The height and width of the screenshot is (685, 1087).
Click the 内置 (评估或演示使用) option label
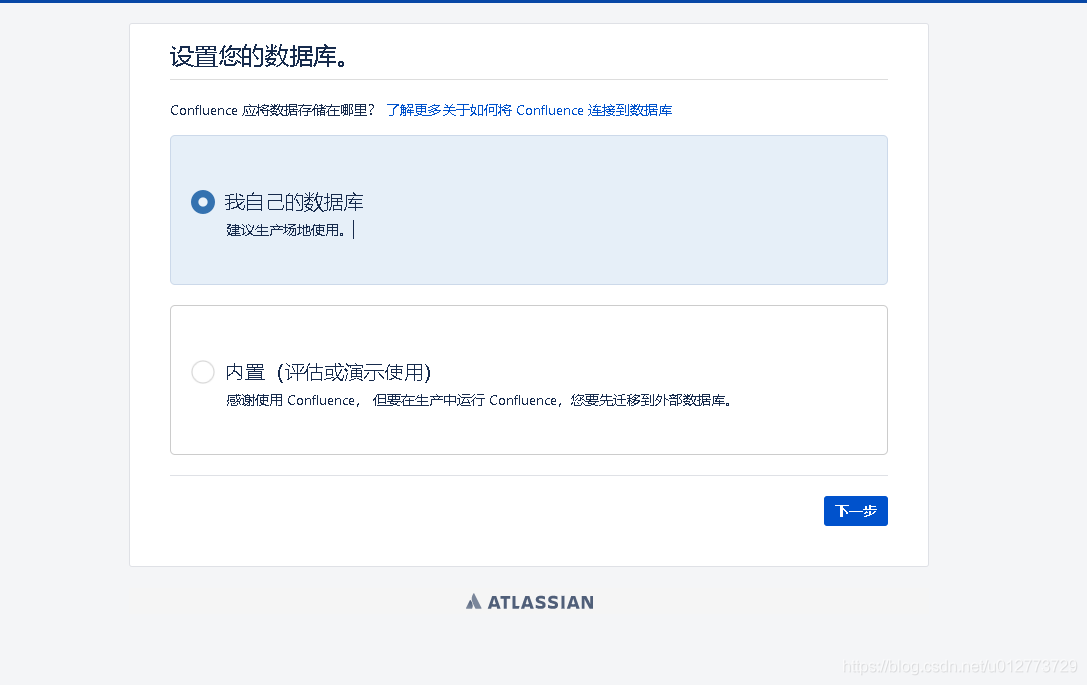pos(328,372)
